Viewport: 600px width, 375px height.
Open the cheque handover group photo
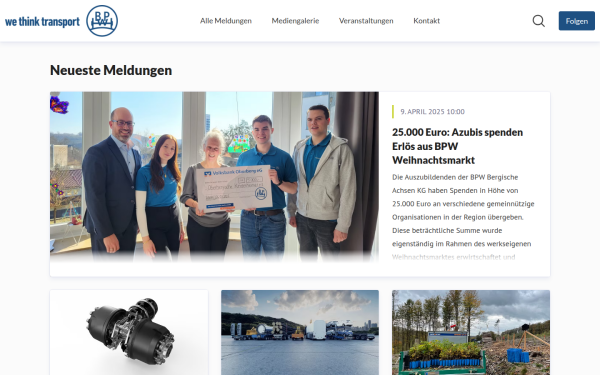click(214, 177)
